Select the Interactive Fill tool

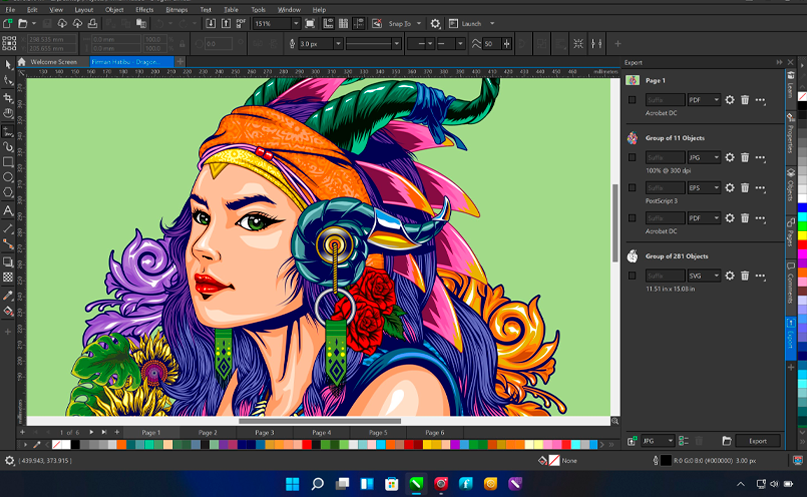(x=8, y=311)
